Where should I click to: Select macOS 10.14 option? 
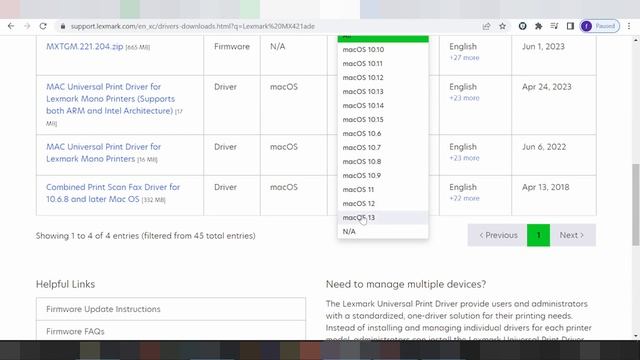click(x=383, y=105)
